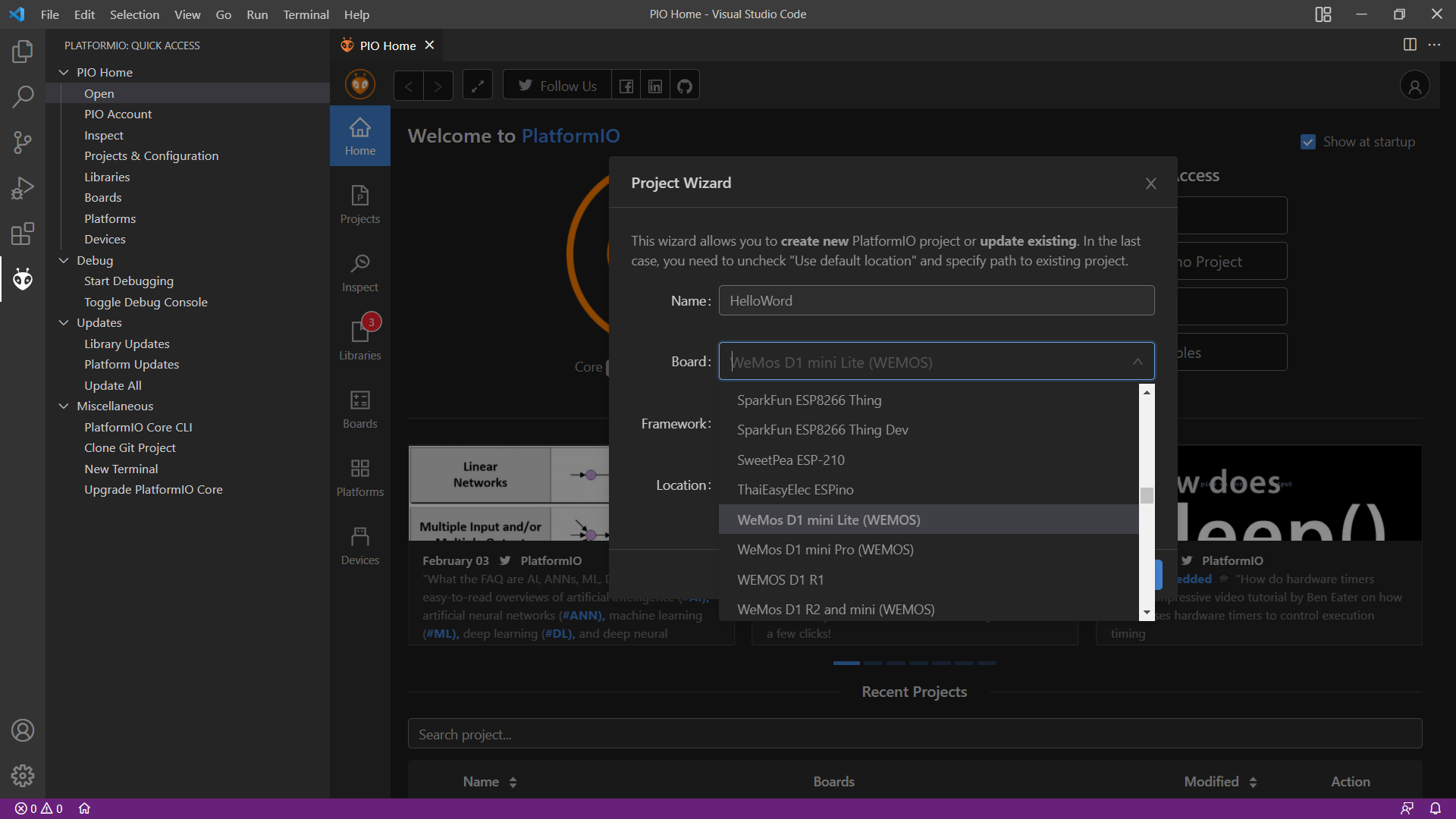
Task: Open the PlatformIO LinkedIn icon
Action: tap(655, 86)
